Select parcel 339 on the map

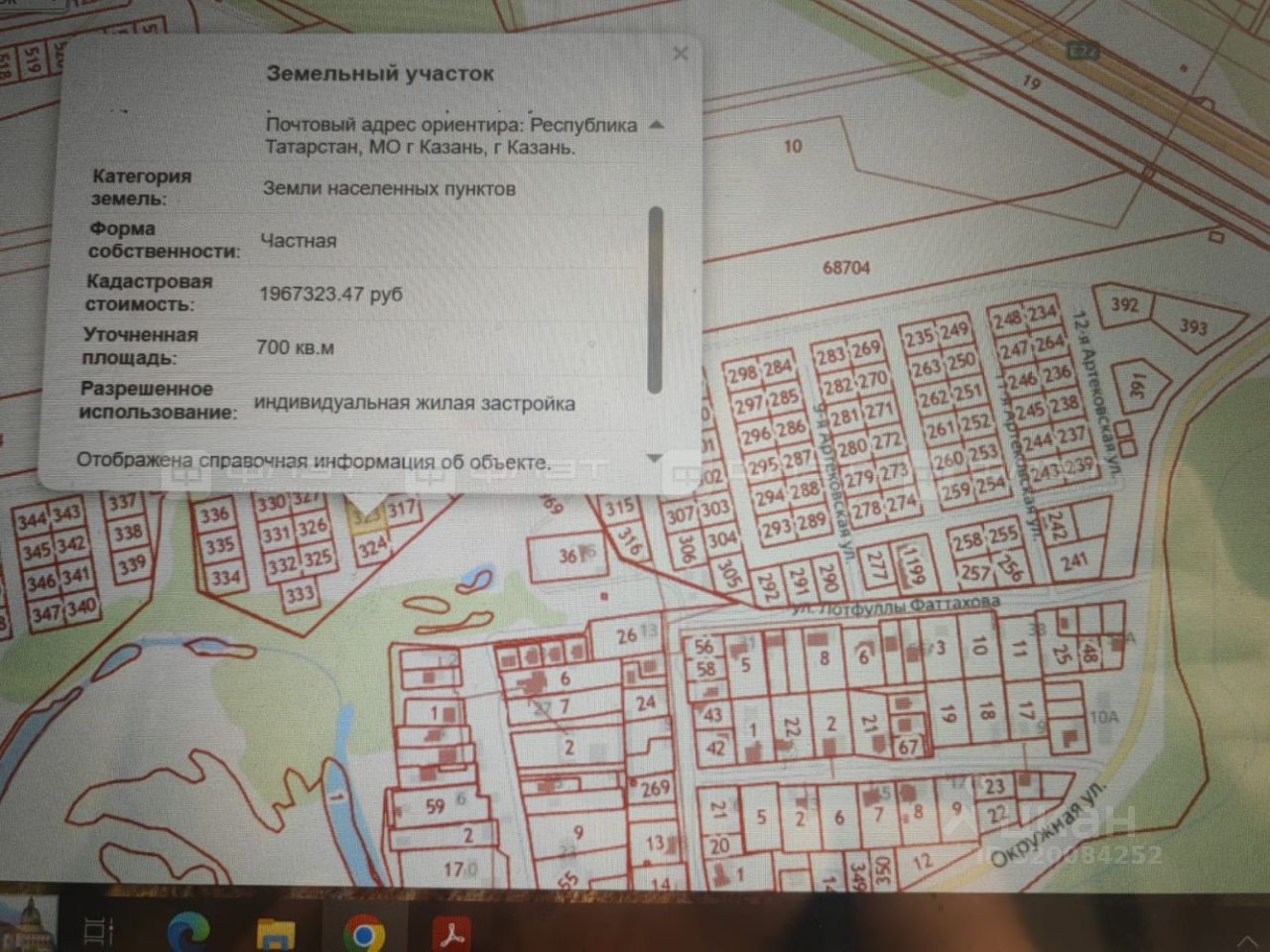coord(131,564)
